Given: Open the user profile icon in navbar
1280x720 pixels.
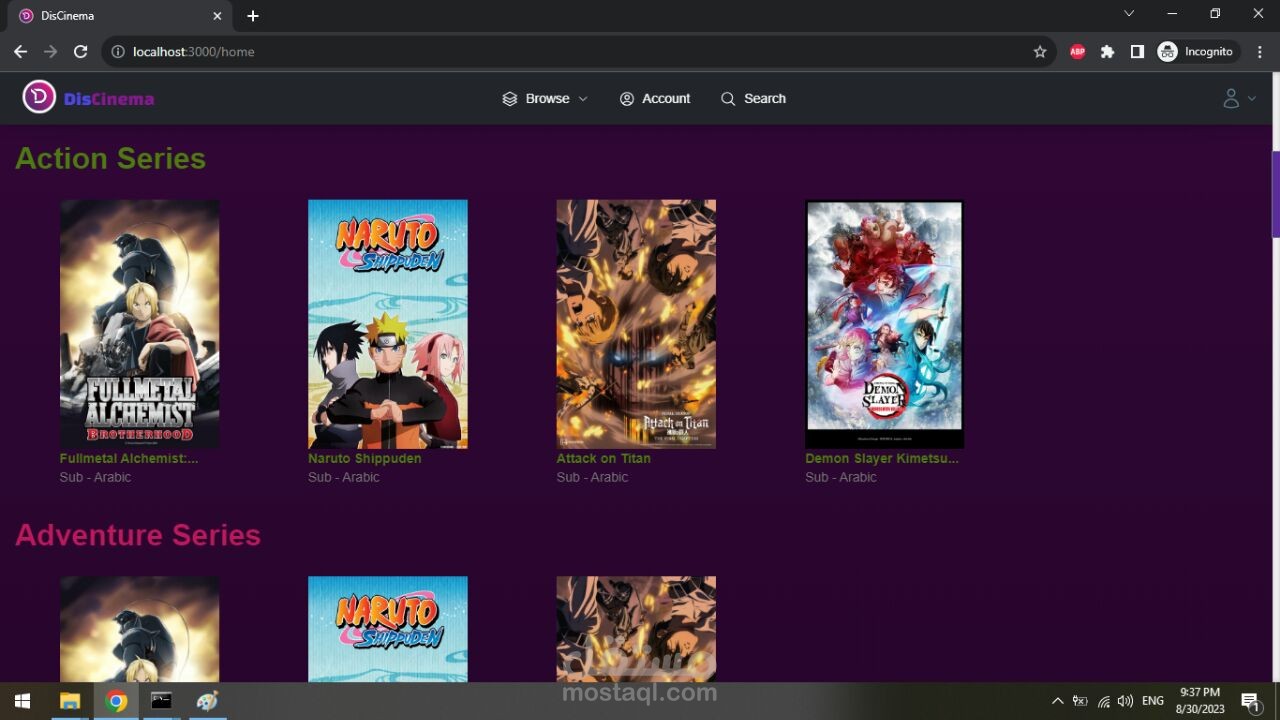Looking at the screenshot, I should (1231, 98).
